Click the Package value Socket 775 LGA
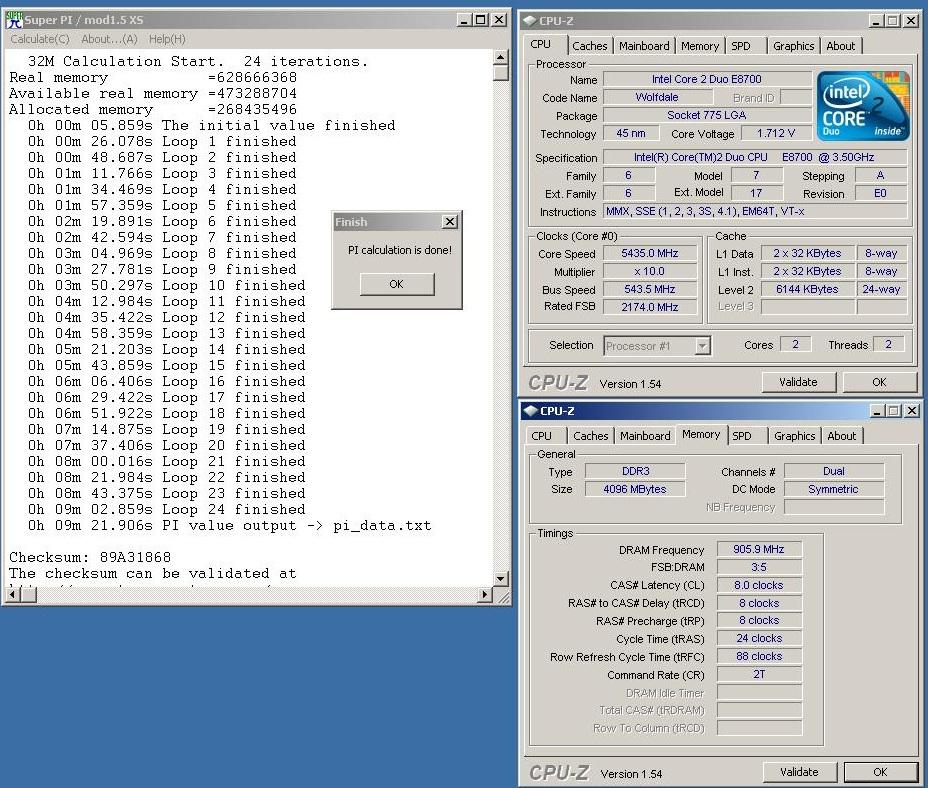This screenshot has width=928, height=788. click(707, 115)
